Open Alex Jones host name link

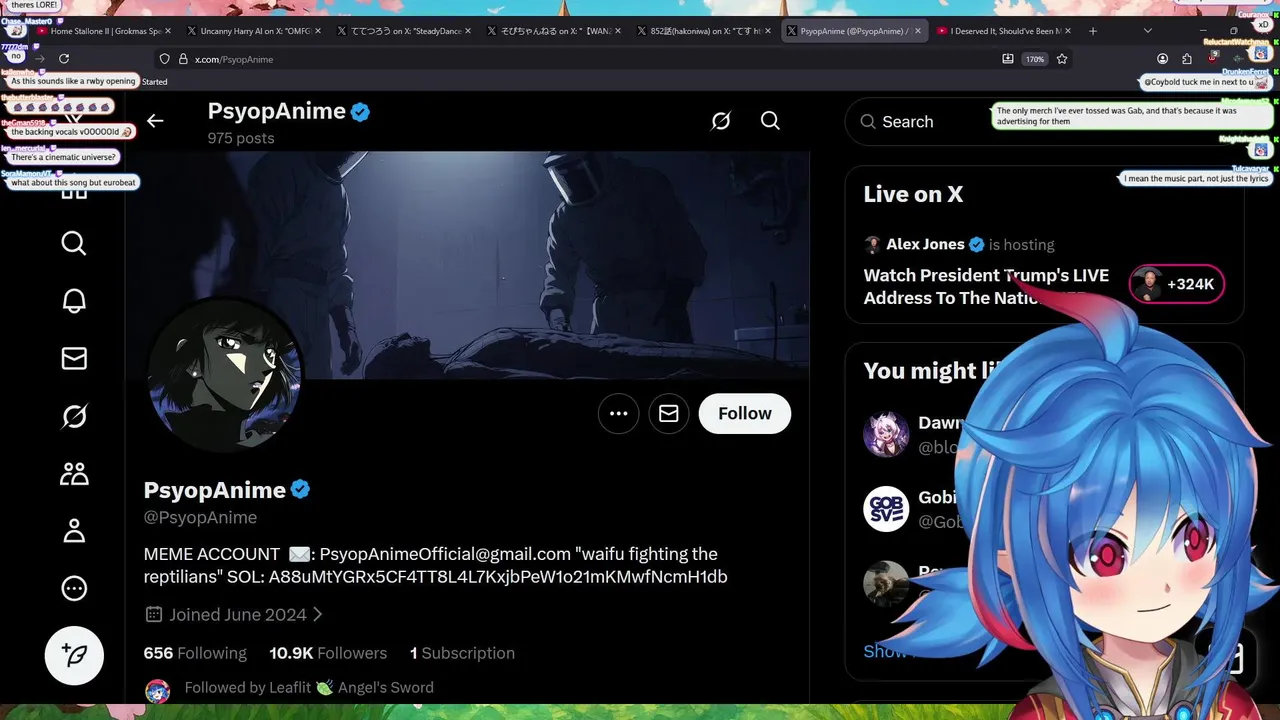pos(925,244)
